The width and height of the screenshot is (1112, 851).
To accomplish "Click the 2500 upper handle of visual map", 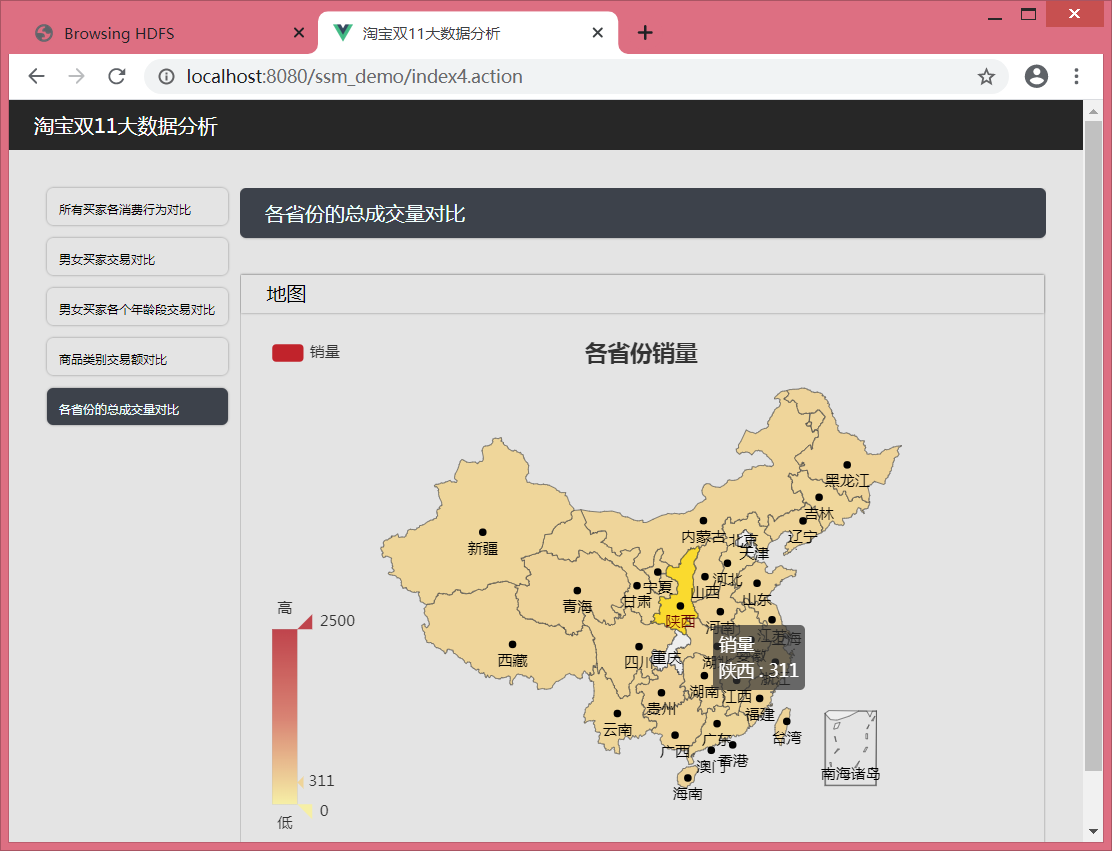I will 305,622.
